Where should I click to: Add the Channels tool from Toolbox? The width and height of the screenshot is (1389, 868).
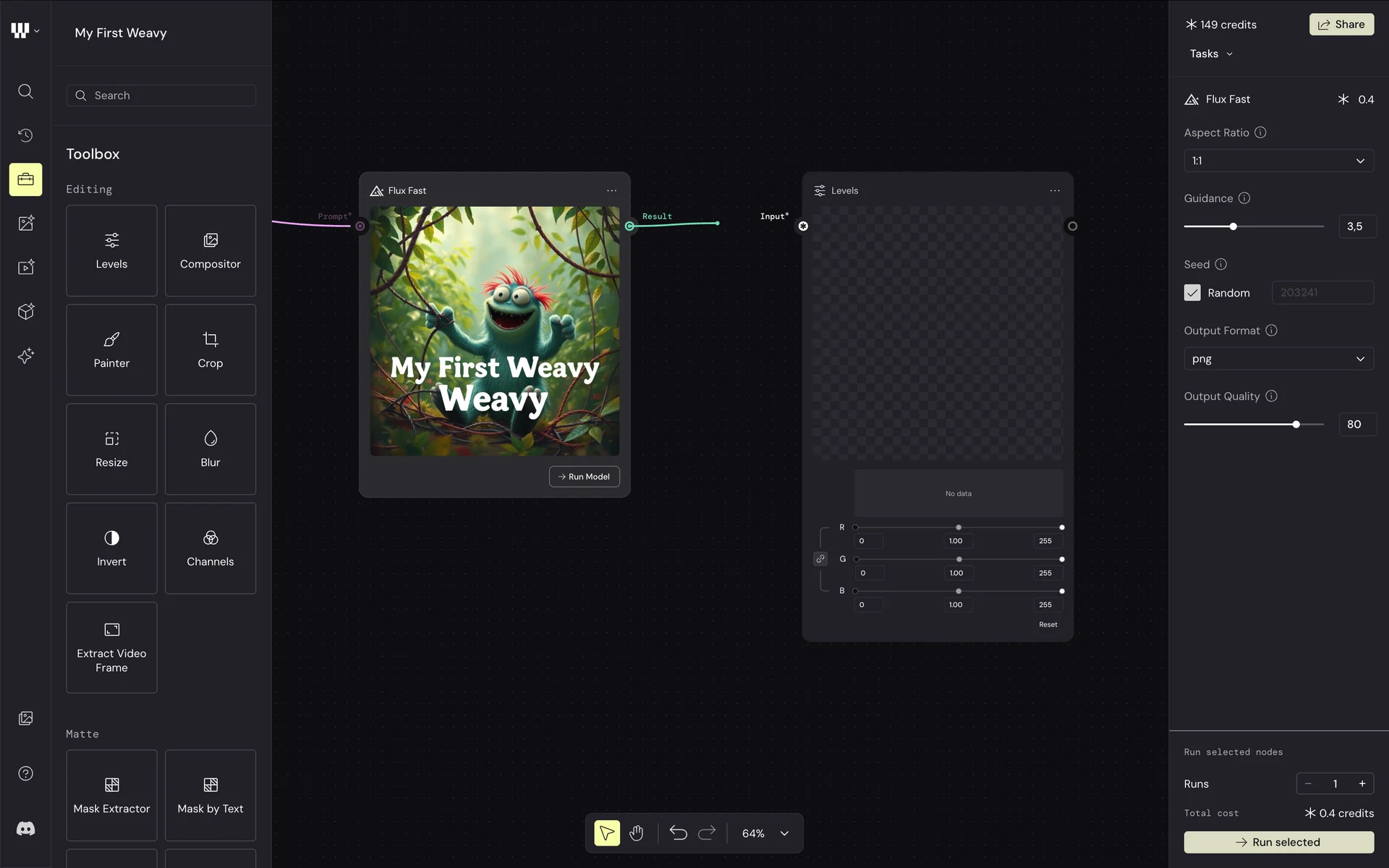(210, 548)
